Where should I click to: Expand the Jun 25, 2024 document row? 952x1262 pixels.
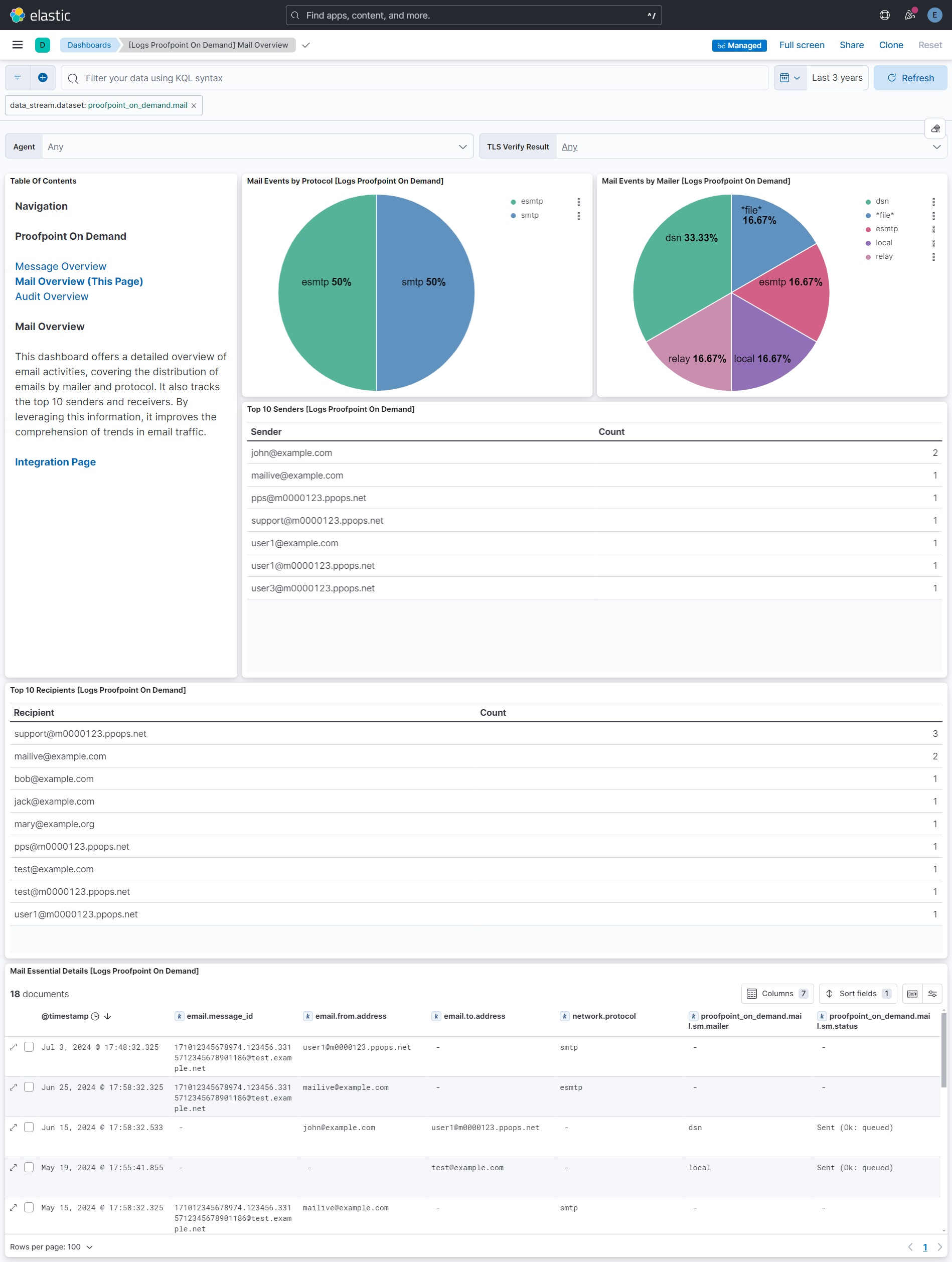point(13,1087)
